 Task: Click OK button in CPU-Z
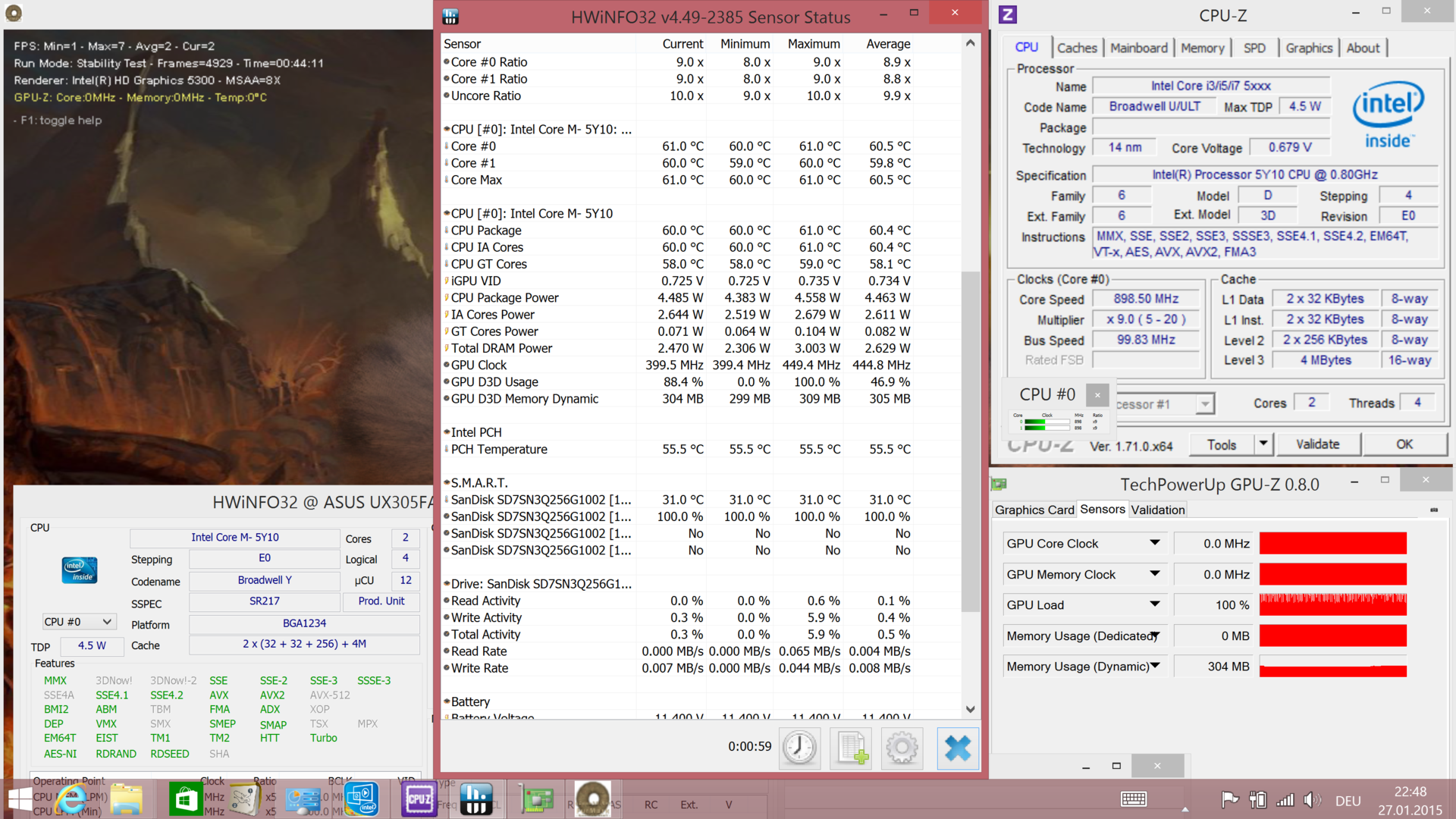(1404, 444)
